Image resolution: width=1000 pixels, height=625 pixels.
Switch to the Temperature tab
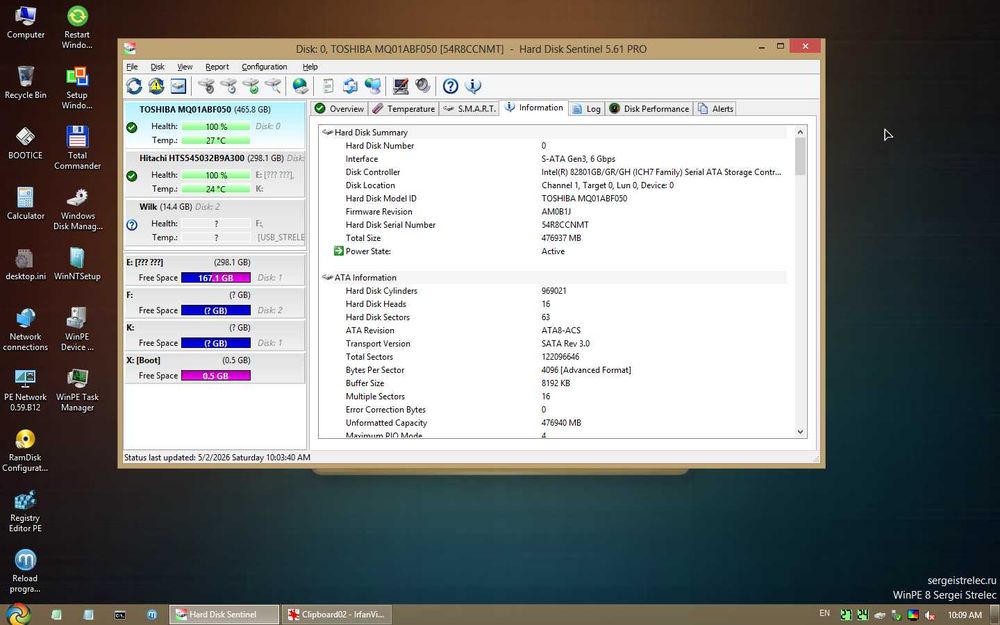point(404,109)
